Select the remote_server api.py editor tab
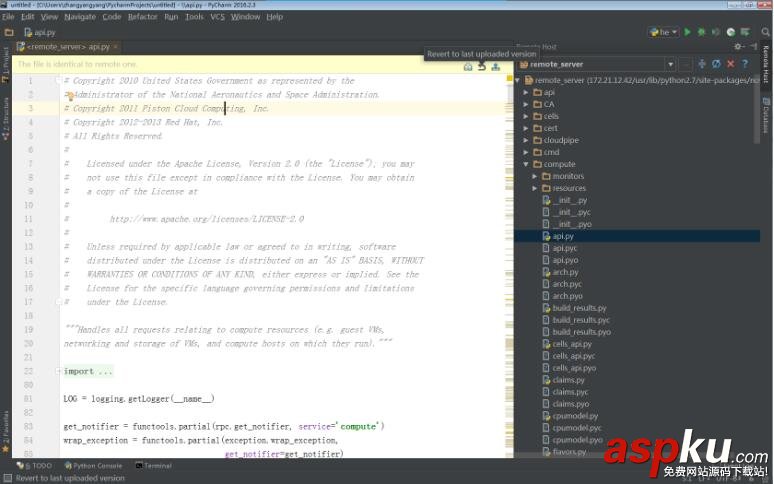 [x=68, y=47]
